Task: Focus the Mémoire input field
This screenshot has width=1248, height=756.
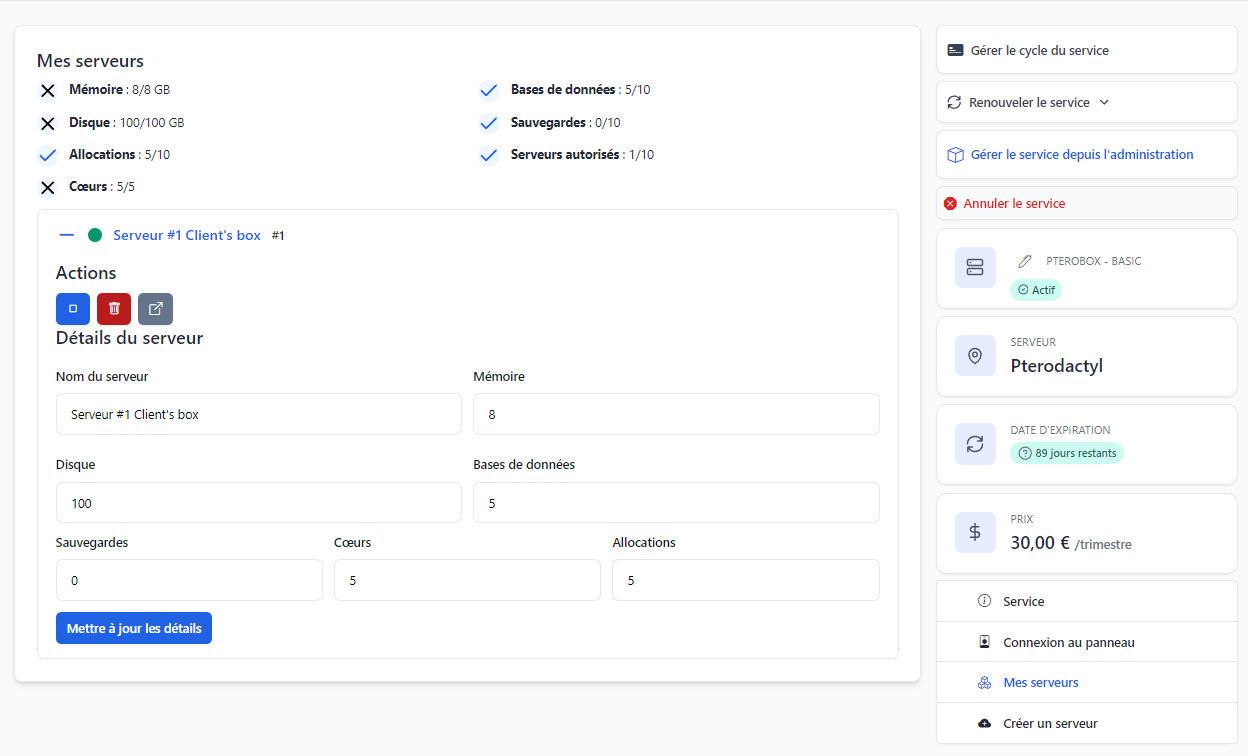Action: pos(676,414)
